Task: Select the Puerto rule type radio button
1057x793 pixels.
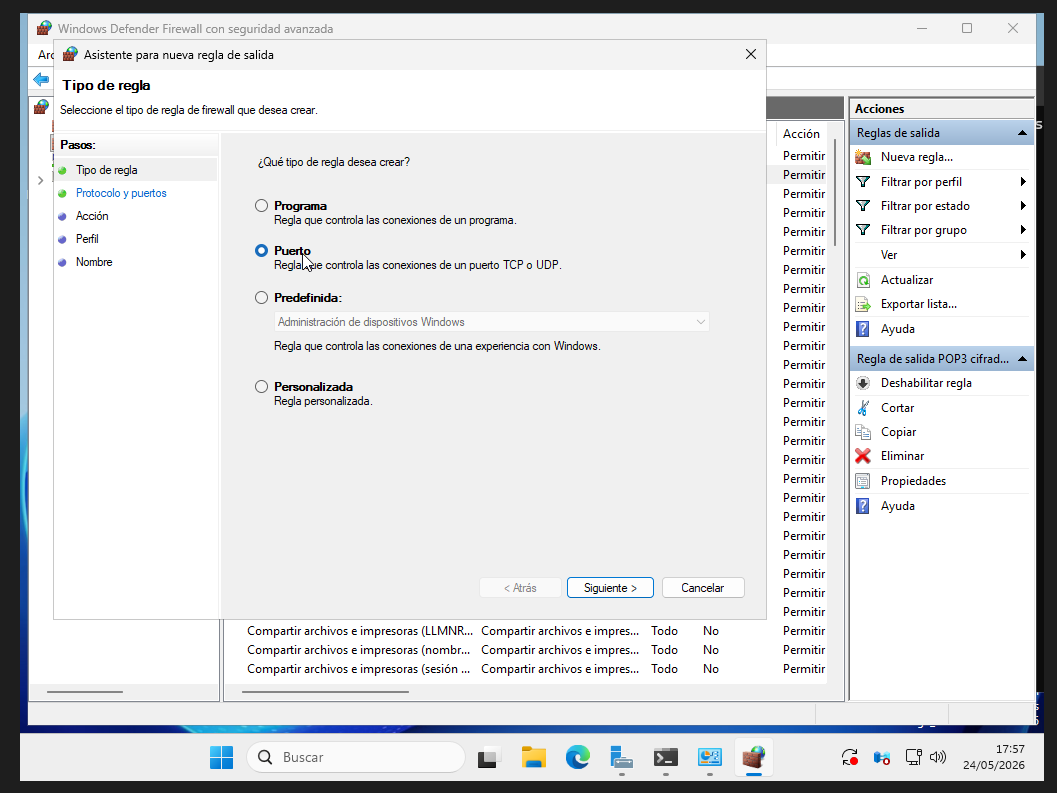Action: pyautogui.click(x=262, y=250)
